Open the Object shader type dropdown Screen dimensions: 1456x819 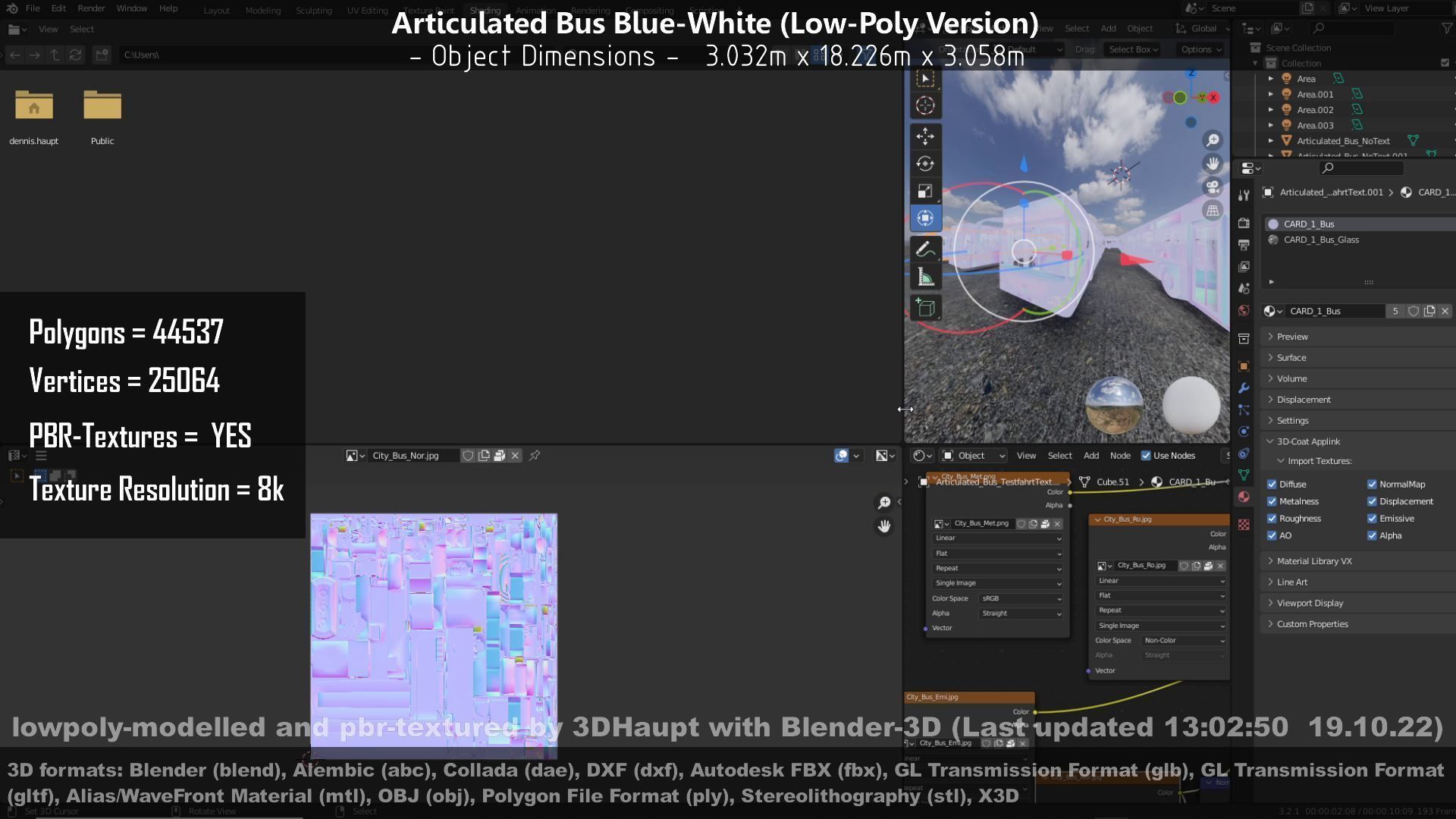[974, 456]
